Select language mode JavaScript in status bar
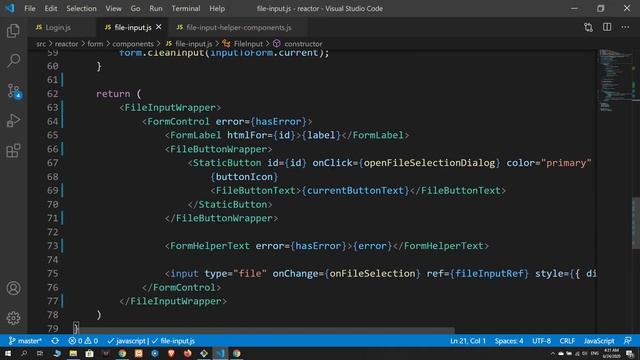Screen dimensions: 640x360 click(x=599, y=341)
